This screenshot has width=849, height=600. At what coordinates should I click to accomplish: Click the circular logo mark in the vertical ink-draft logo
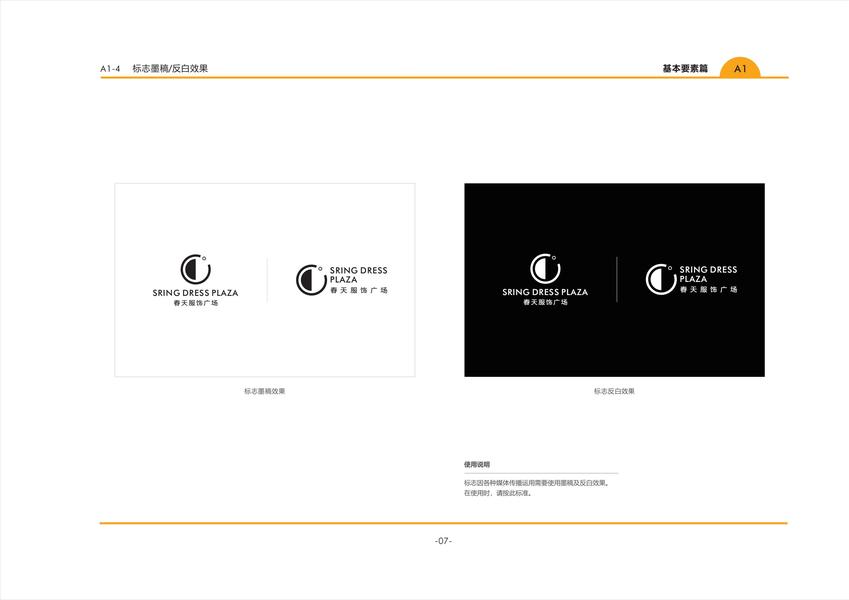pyautogui.click(x=195, y=269)
